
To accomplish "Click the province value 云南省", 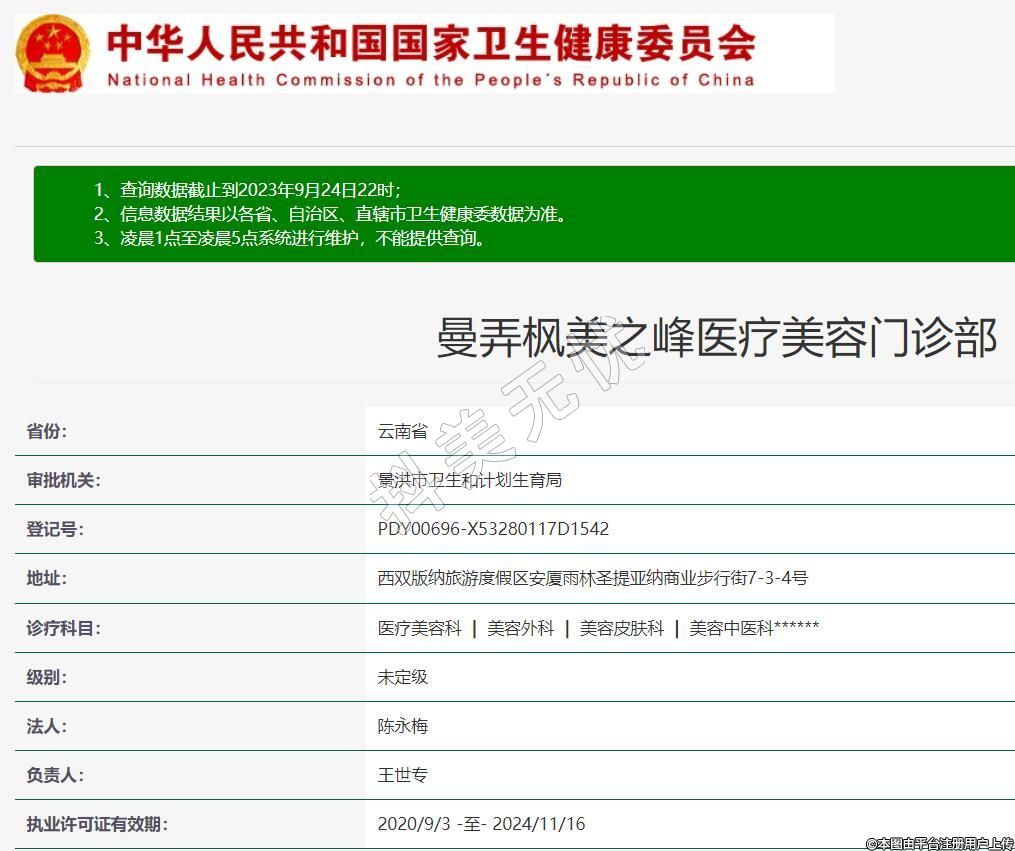I will click(402, 431).
